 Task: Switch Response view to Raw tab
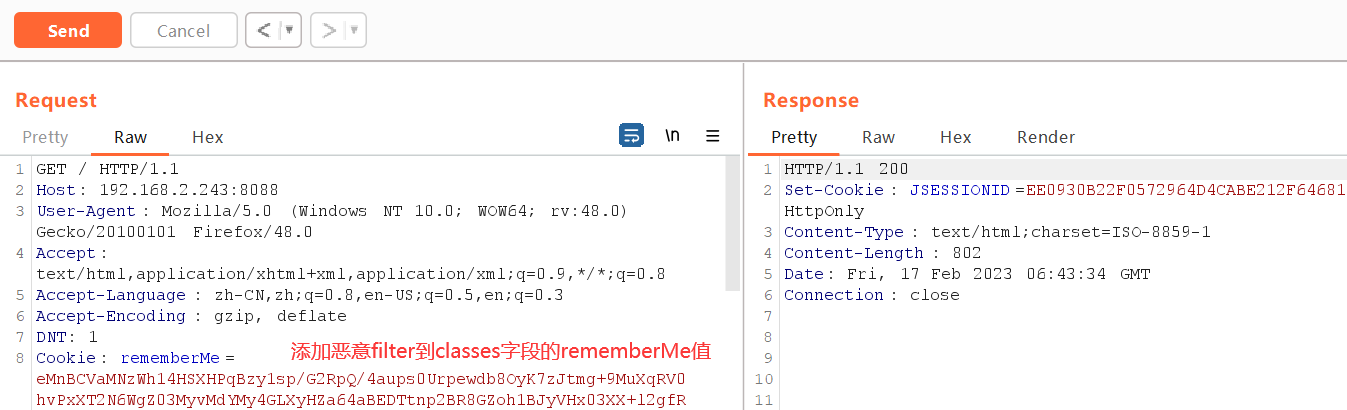point(878,137)
